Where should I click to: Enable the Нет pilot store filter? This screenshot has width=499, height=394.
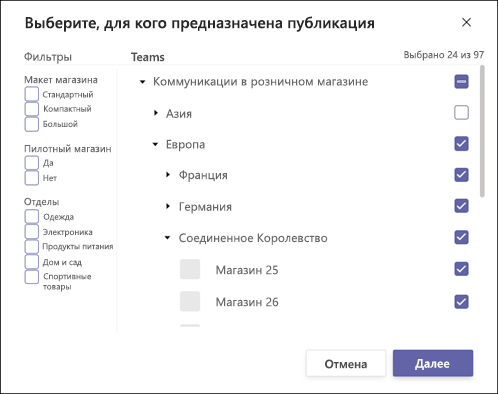point(32,178)
